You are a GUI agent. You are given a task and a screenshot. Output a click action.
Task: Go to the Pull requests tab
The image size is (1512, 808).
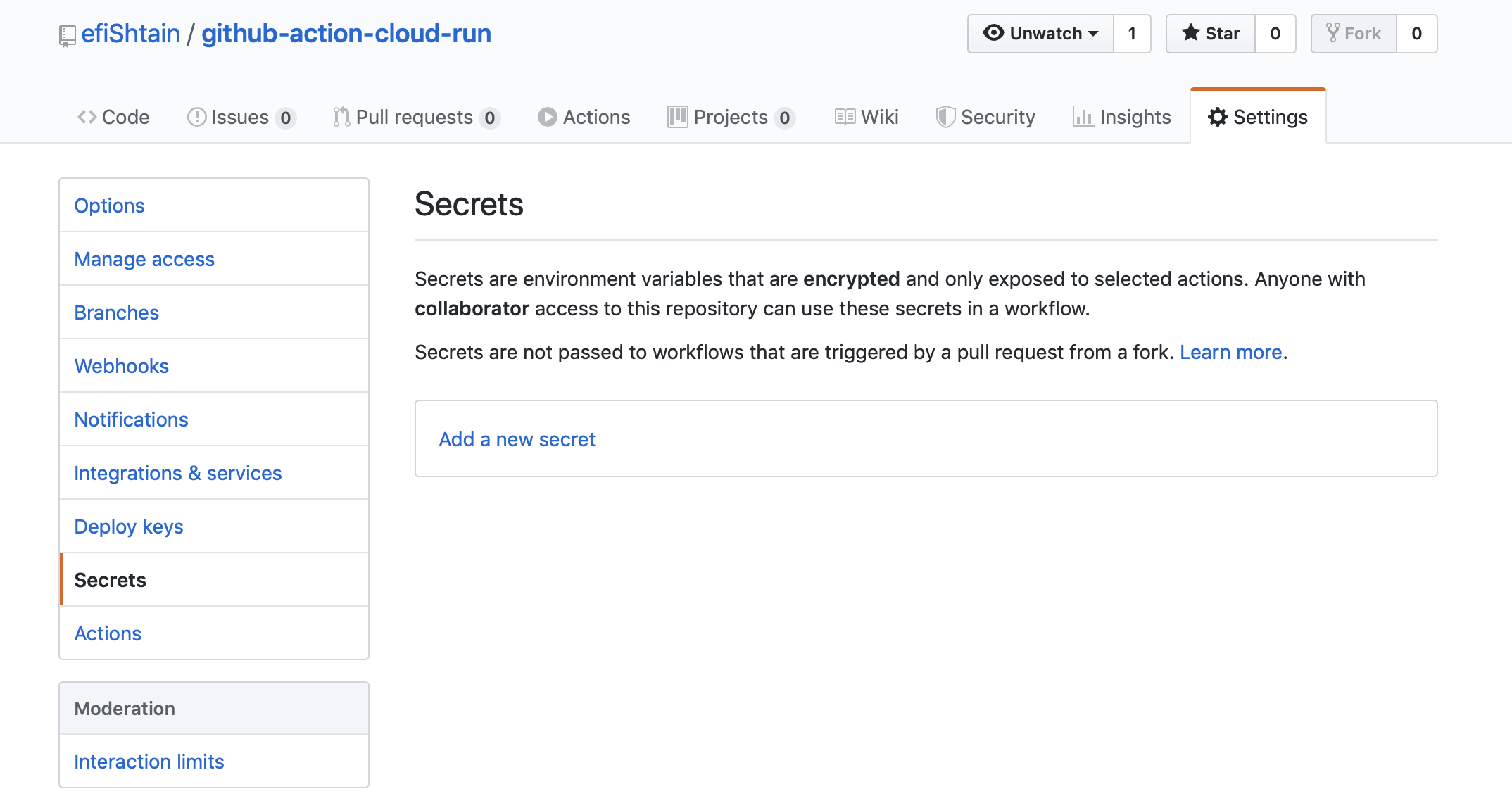[417, 117]
